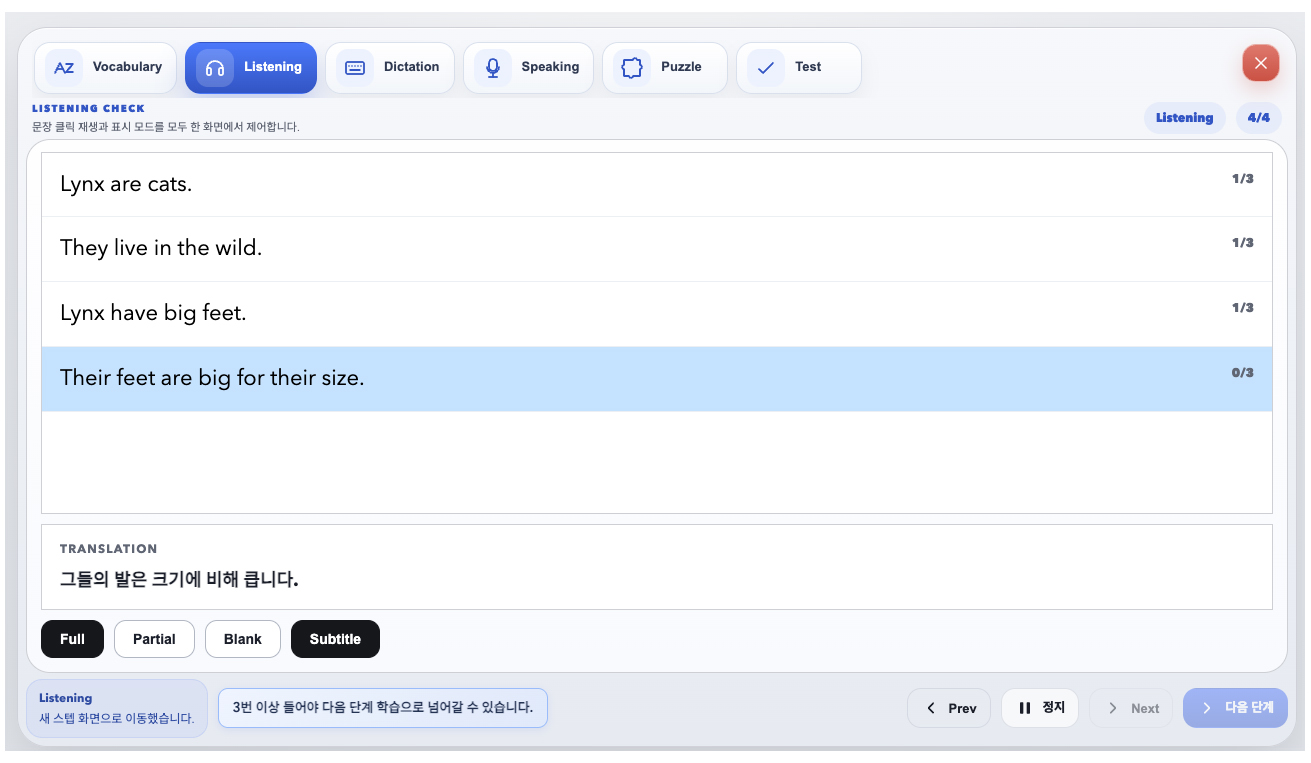1311x763 pixels.
Task: Click the puzzle piece icon
Action: tap(631, 68)
